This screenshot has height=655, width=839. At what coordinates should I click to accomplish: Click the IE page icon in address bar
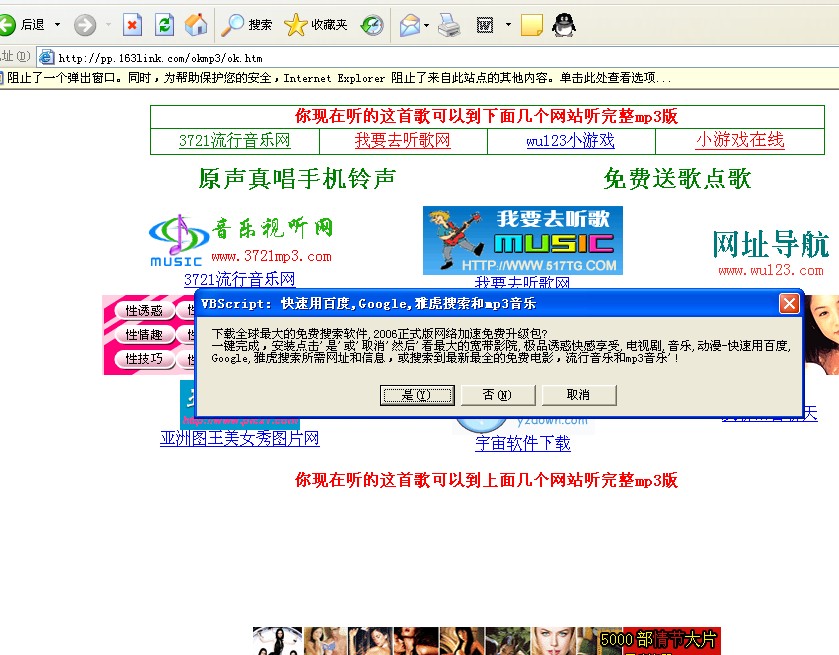[x=47, y=57]
